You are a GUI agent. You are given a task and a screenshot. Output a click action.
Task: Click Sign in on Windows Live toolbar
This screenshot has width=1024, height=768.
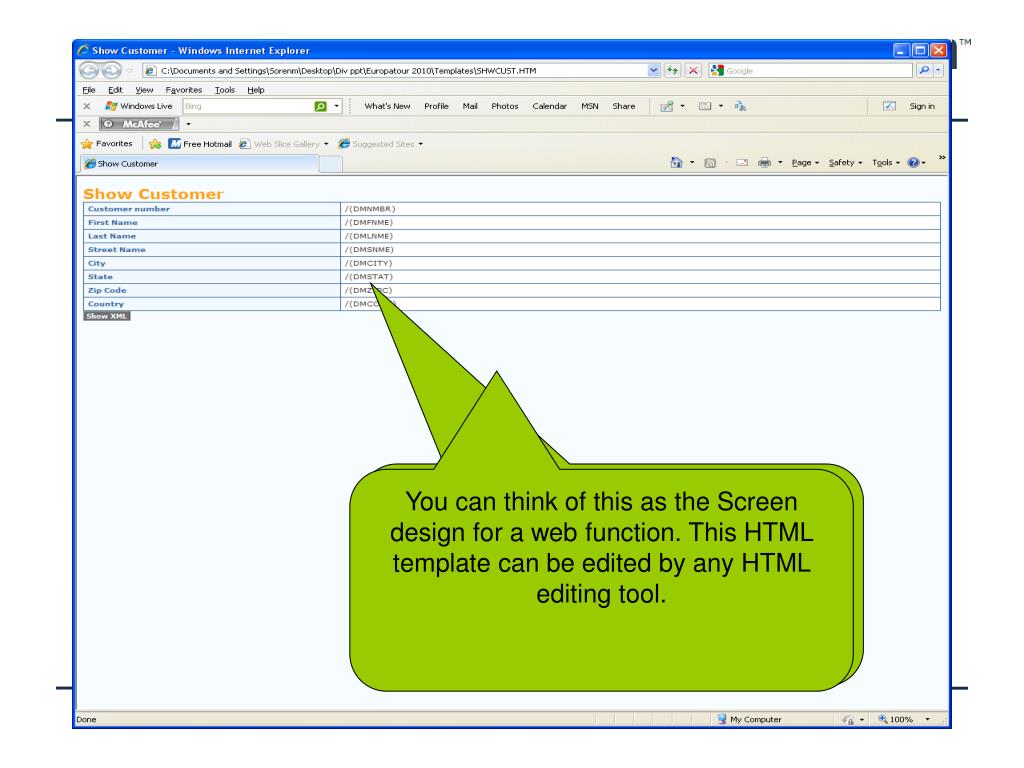(921, 106)
